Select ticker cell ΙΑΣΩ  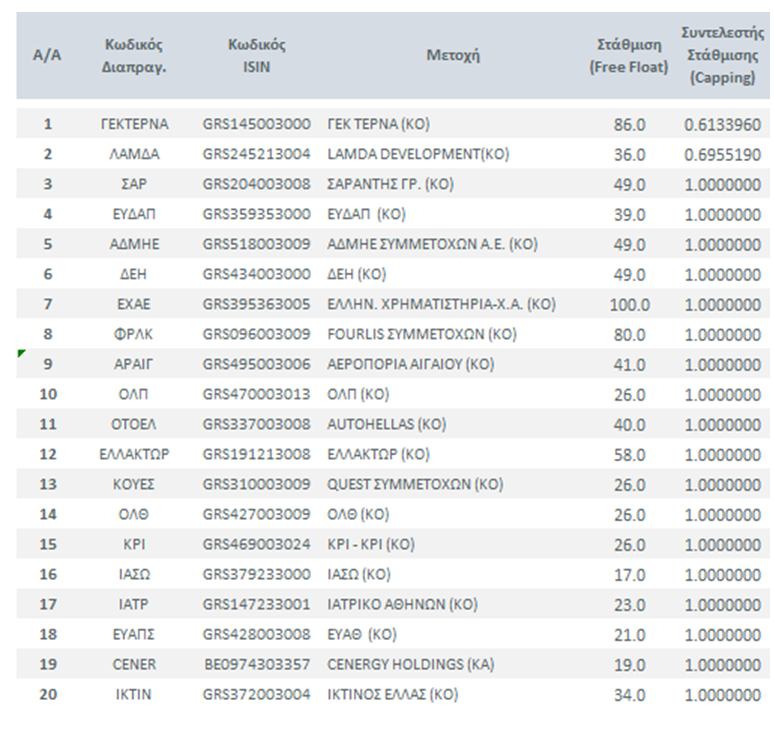(134, 575)
